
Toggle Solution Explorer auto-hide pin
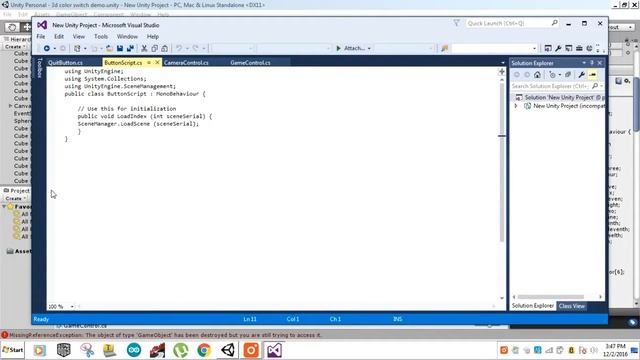(592, 63)
